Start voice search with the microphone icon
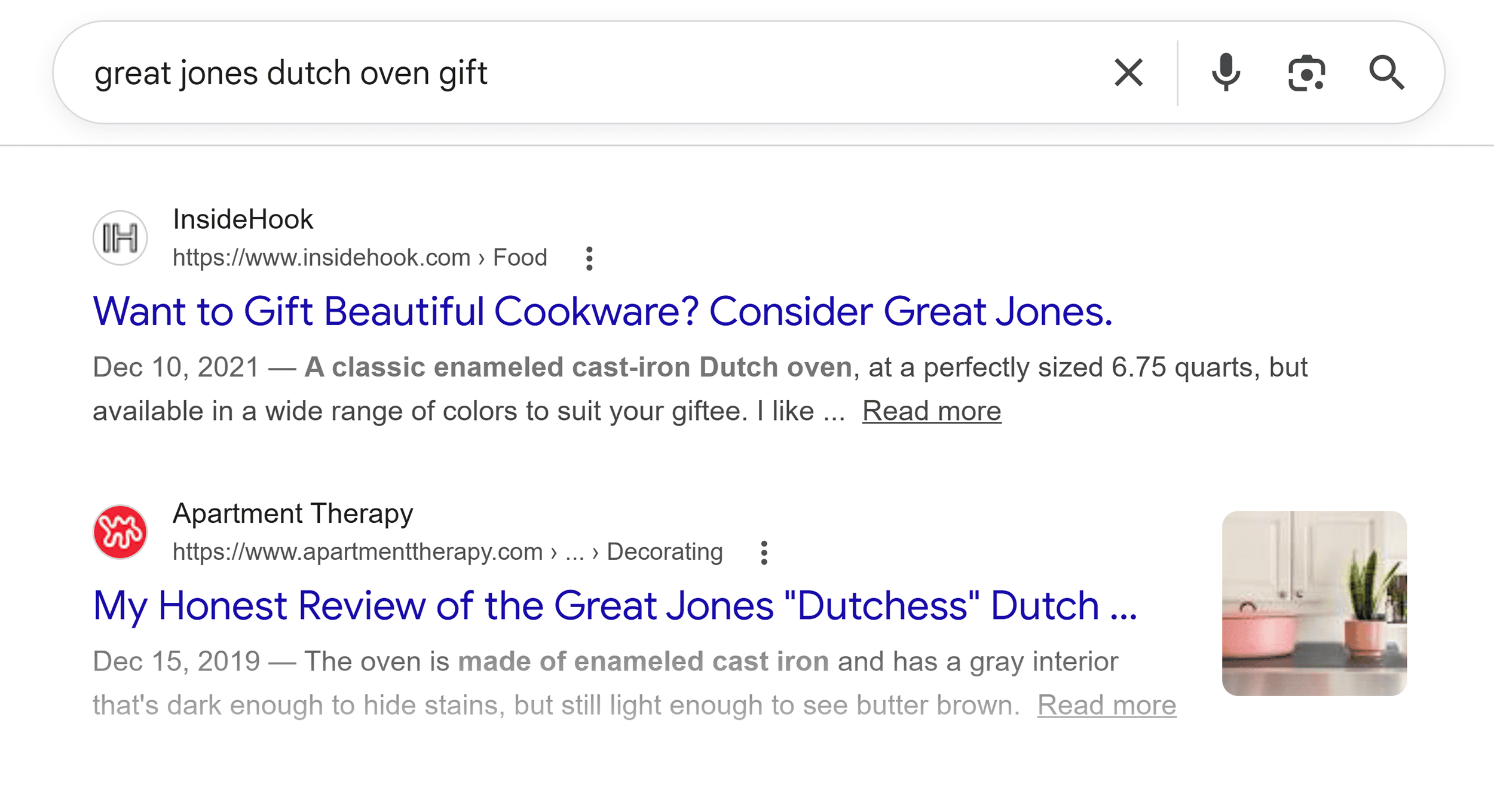 [x=1226, y=73]
